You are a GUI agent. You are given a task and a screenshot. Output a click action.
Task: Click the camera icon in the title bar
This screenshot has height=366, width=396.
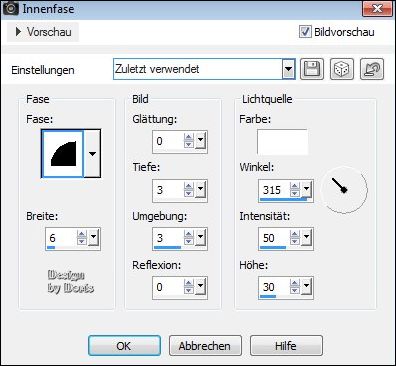[11, 8]
